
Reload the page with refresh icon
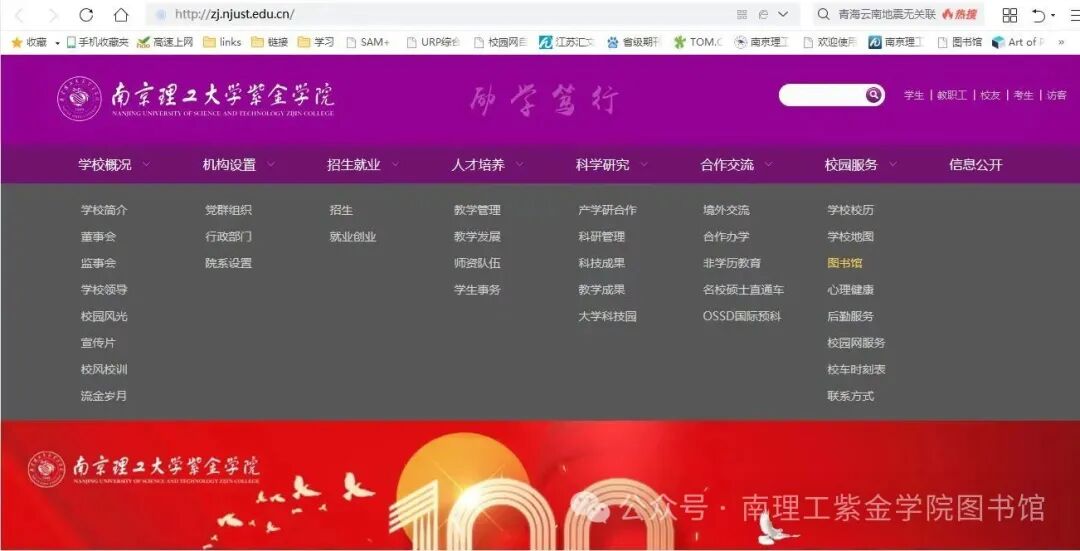(x=86, y=14)
